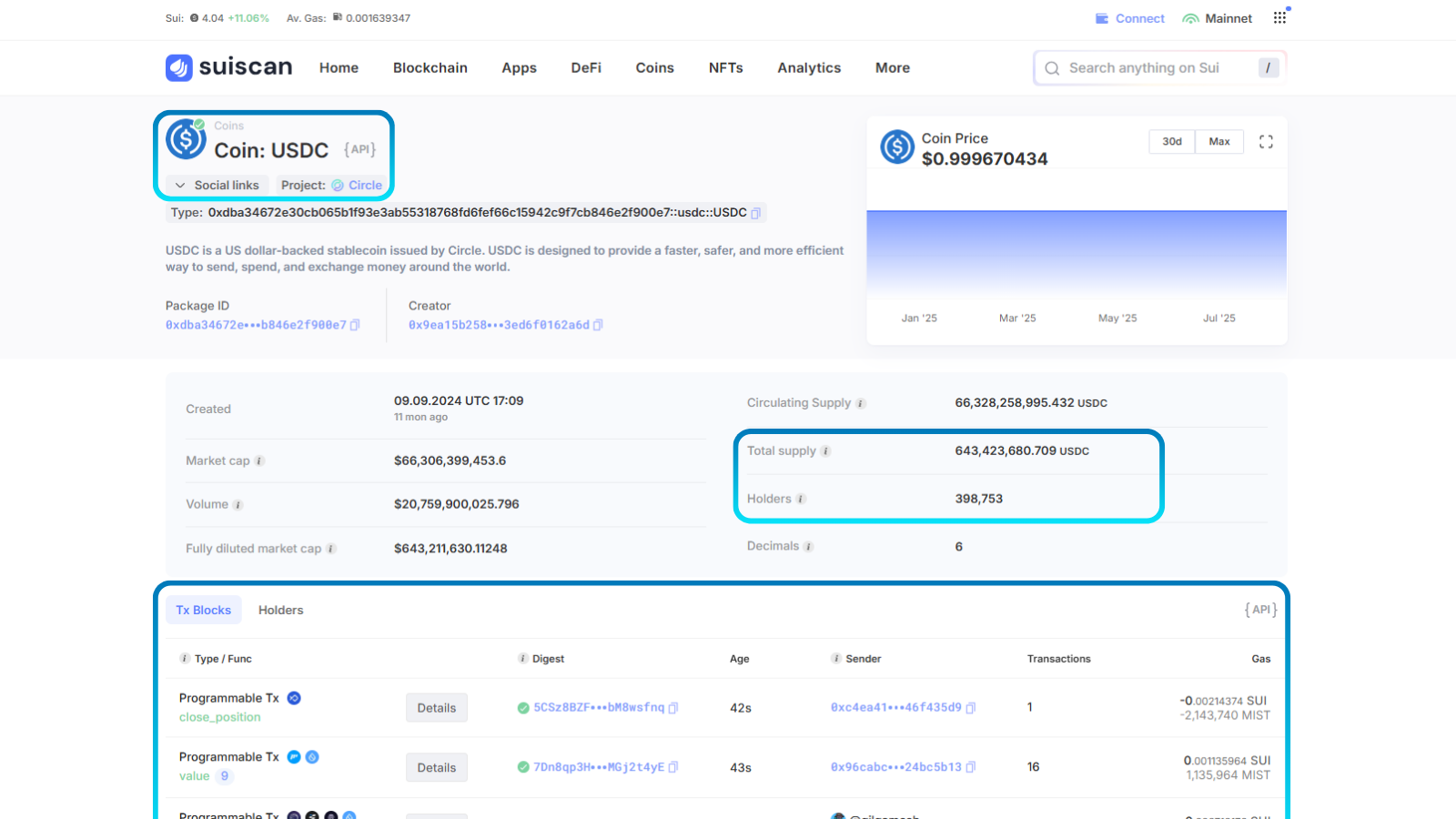Screen dimensions: 1456x819
Task: Click the Holders info icon
Action: [x=801, y=500]
